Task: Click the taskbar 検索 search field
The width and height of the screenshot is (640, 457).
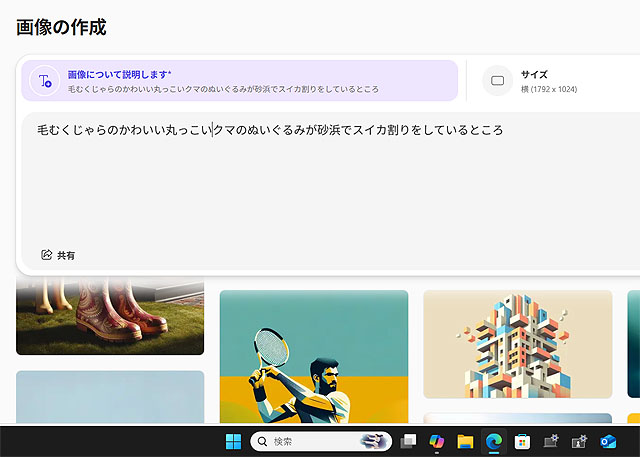Action: coord(321,441)
